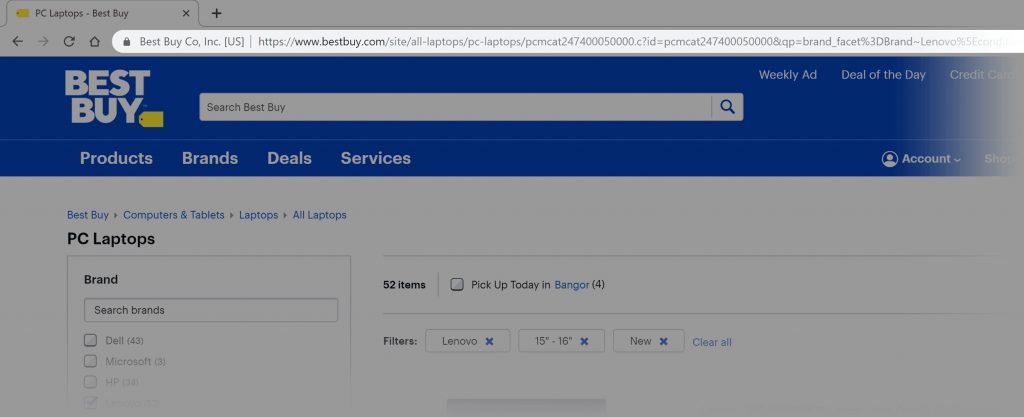
Task: Click the Search Best Buy field
Action: click(x=455, y=107)
